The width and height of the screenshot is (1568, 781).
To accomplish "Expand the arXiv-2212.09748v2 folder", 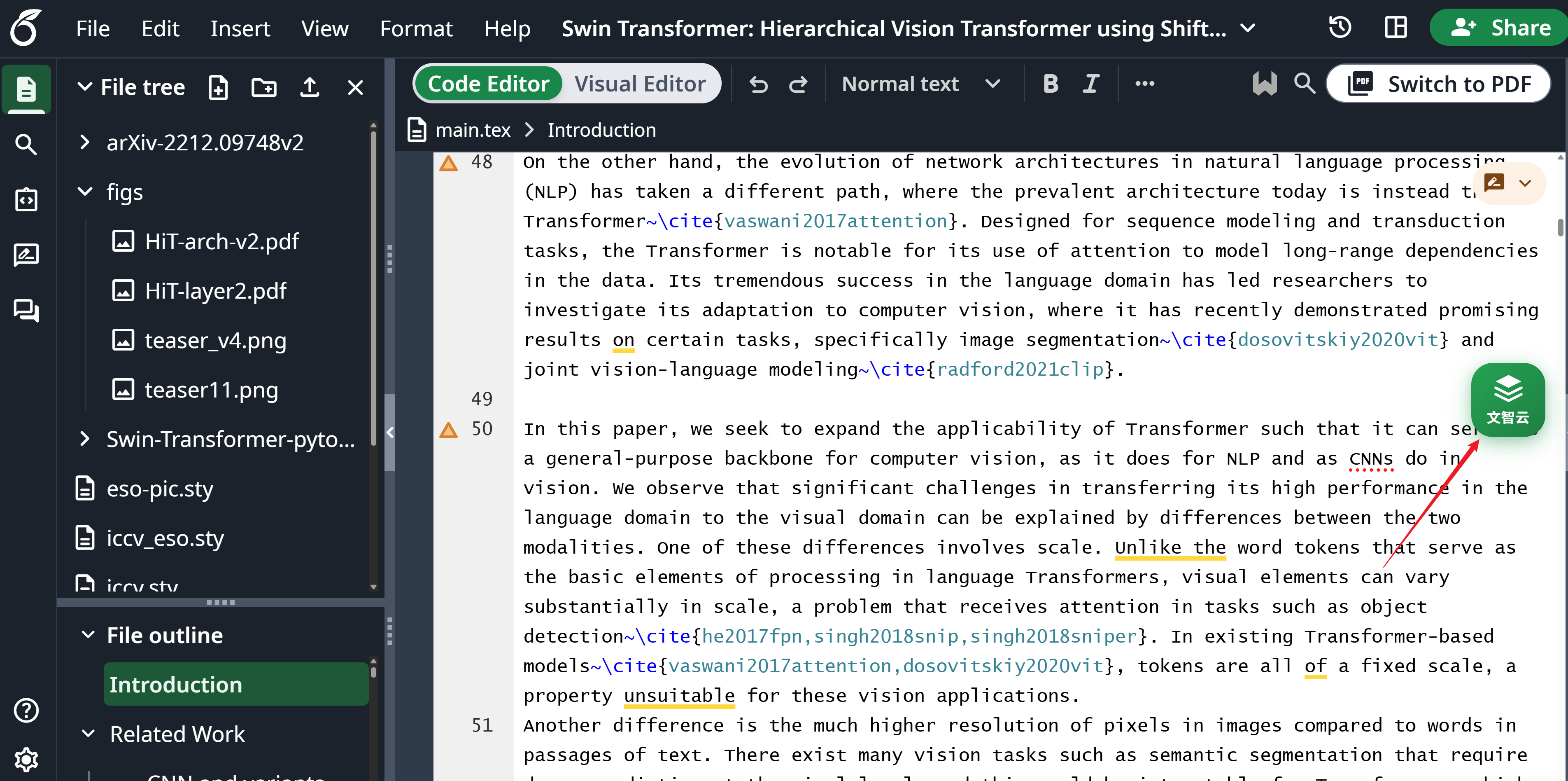I will tap(85, 143).
